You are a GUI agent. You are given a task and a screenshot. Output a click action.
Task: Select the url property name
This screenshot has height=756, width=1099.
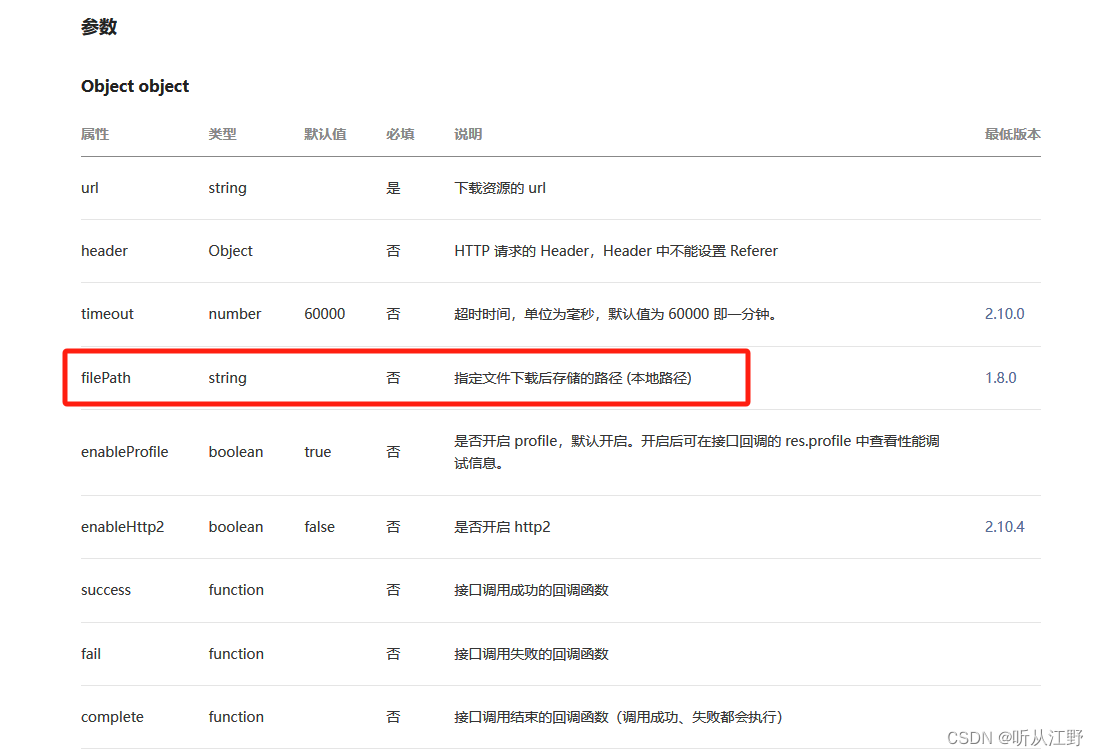click(x=89, y=188)
